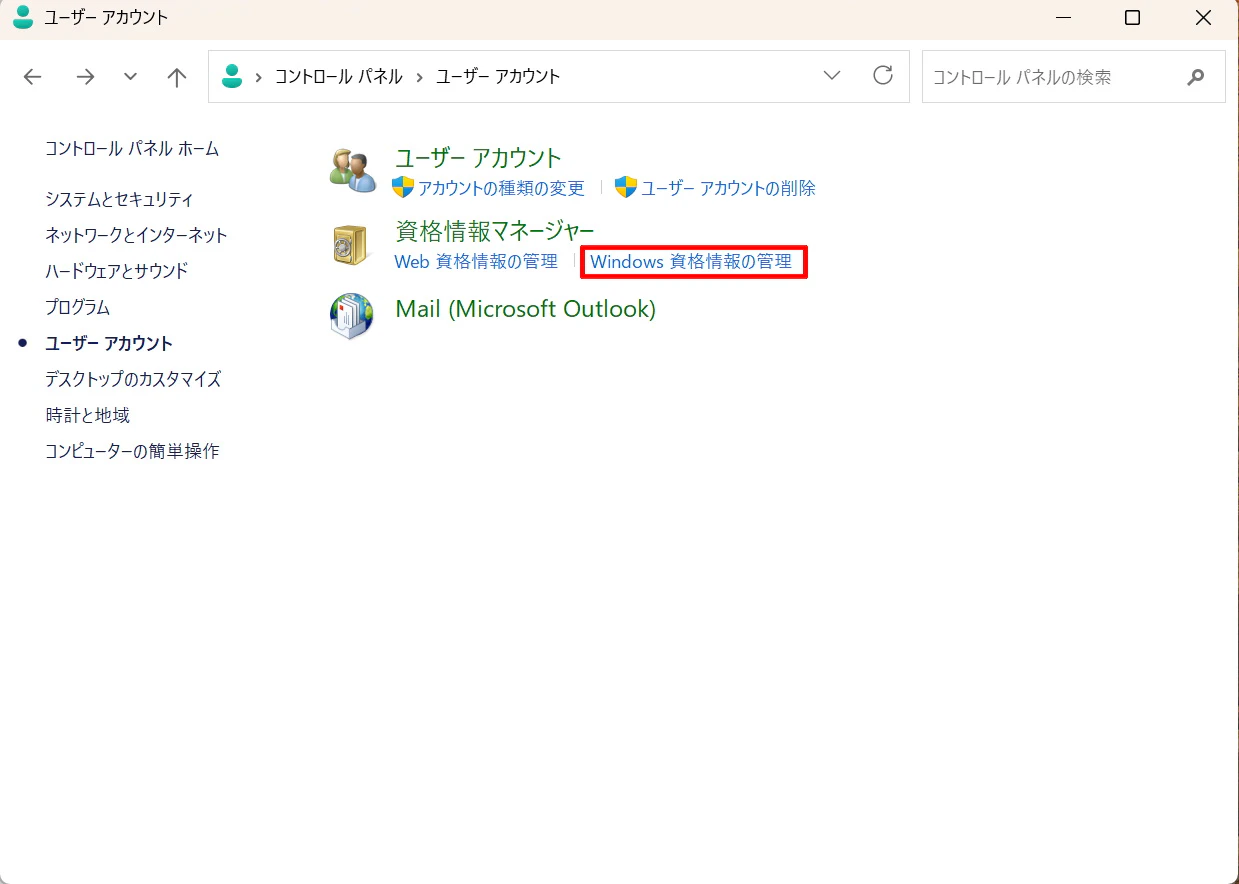Click the title bar user account icon

coord(22,17)
